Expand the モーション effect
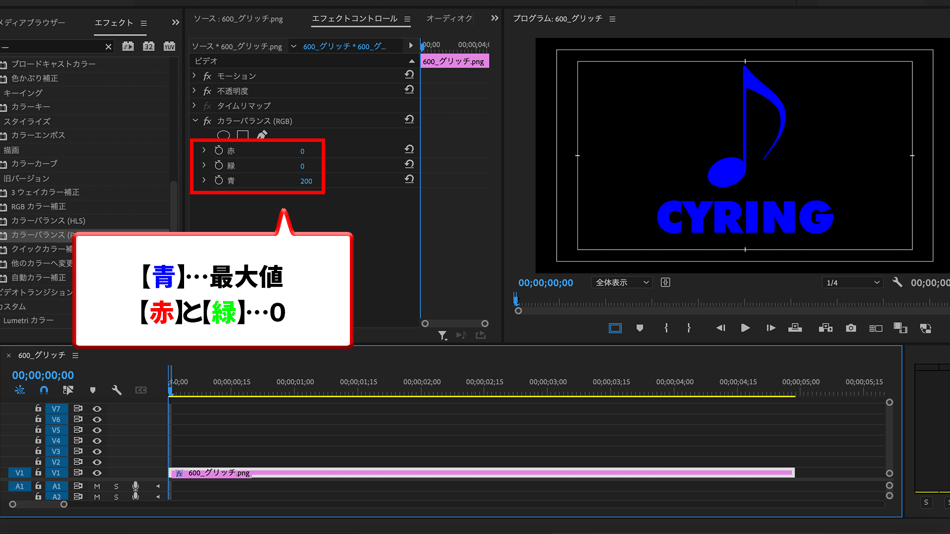 coord(194,76)
